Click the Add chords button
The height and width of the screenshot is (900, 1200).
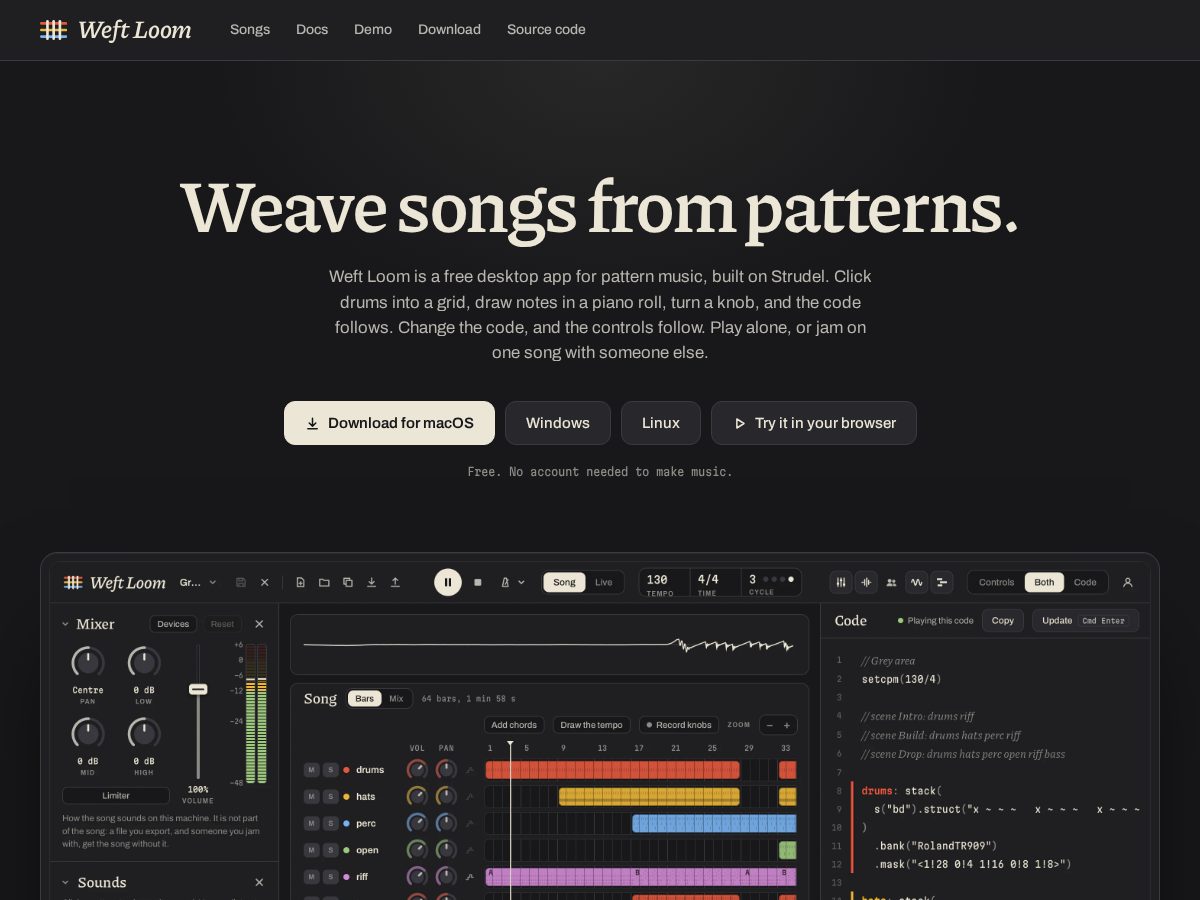click(514, 725)
